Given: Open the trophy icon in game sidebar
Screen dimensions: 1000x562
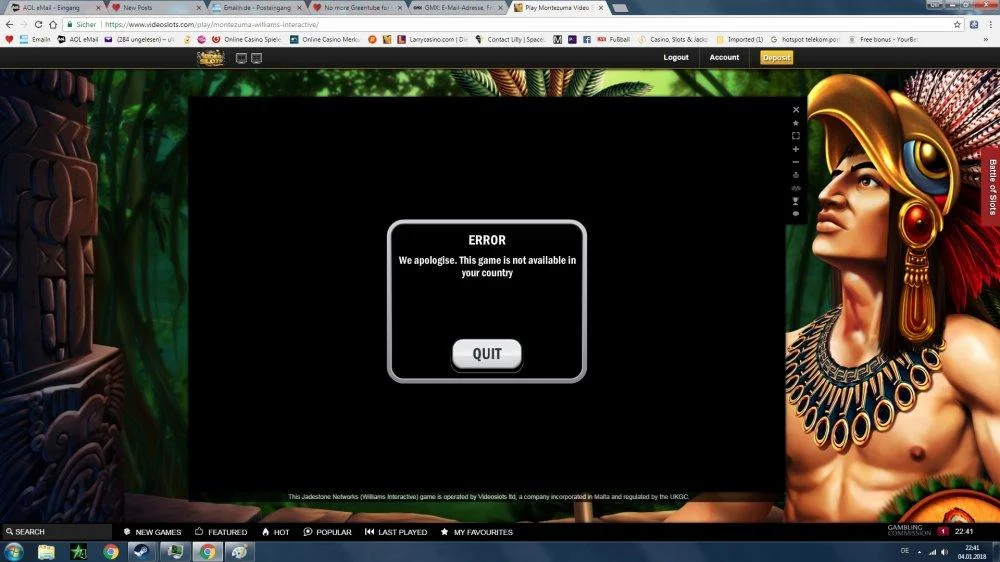Looking at the screenshot, I should click(x=796, y=201).
